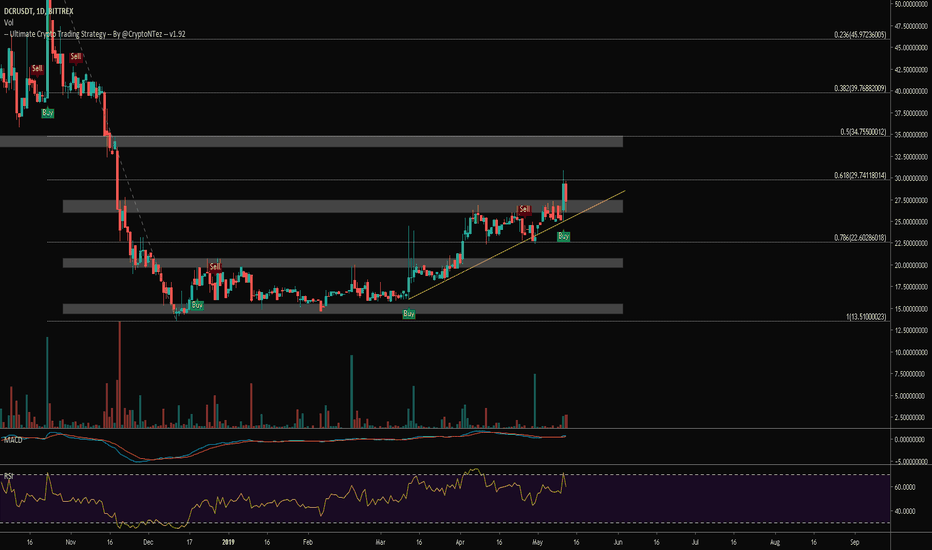Click the 10.00000000 price axis label
Image resolution: width=932 pixels, height=550 pixels.
click(x=911, y=353)
